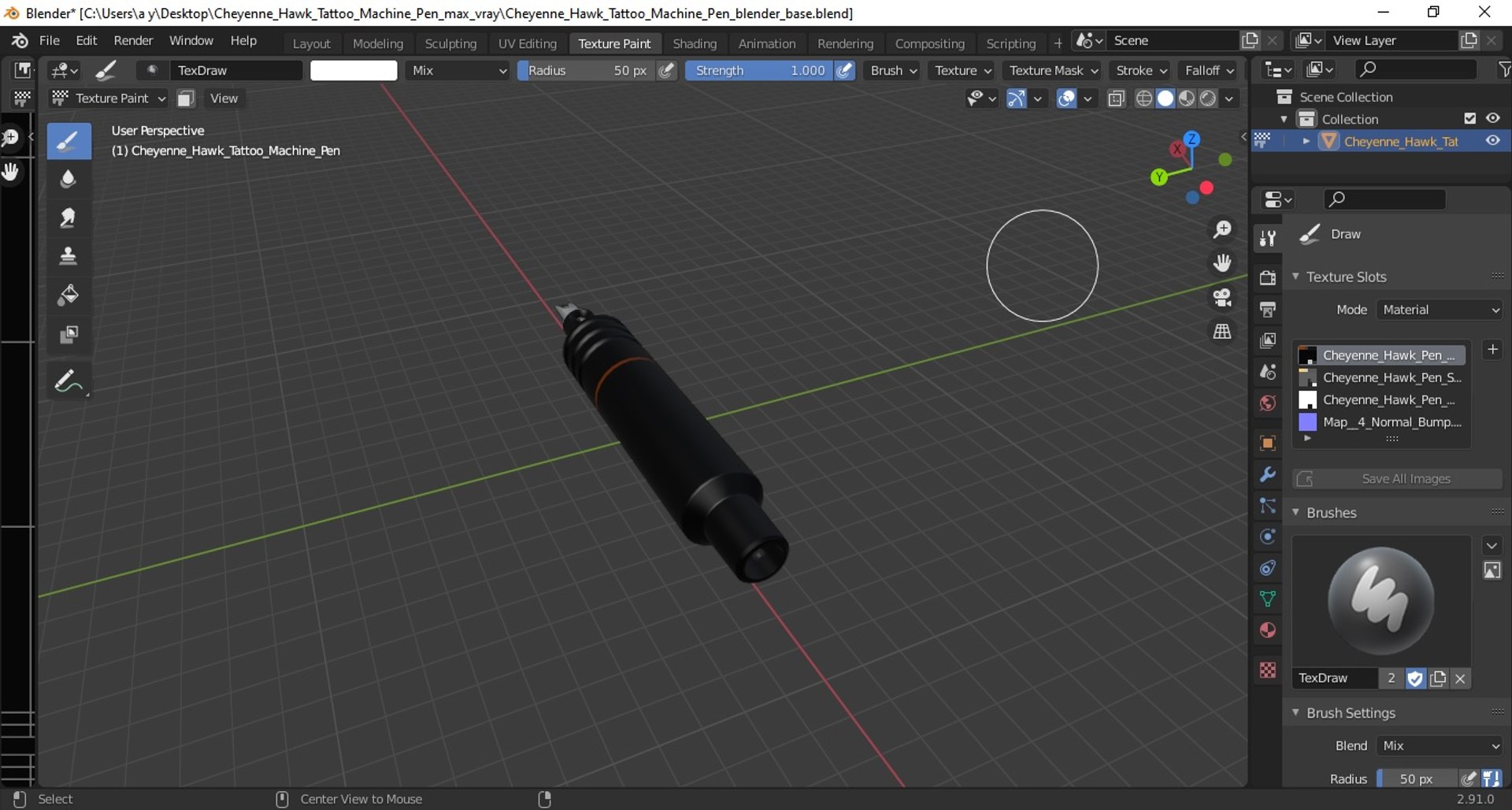Select the Mask tool
Screen dimensions: 1512x810
[69, 335]
